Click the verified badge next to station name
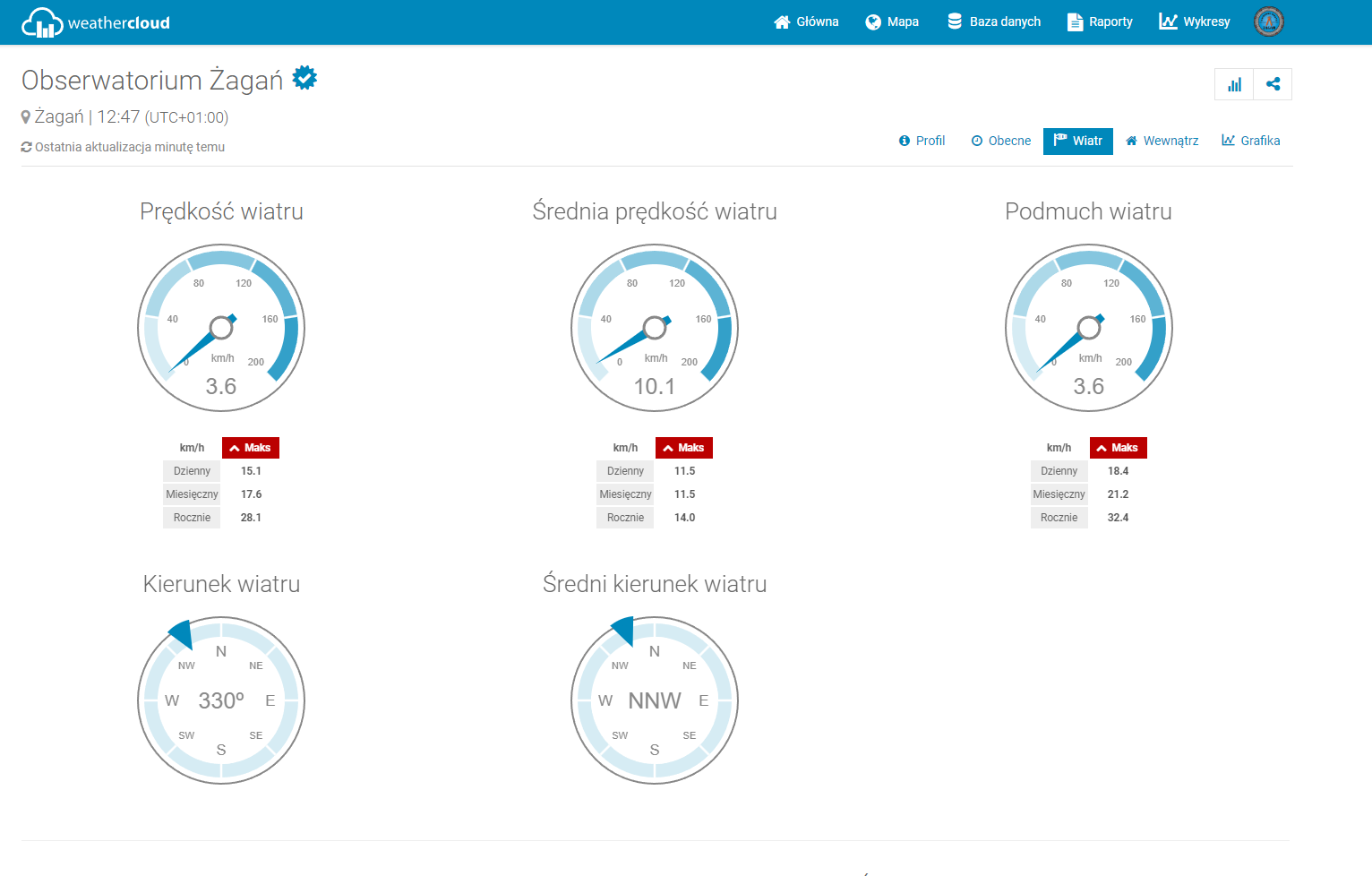Viewport: 1372px width, 876px height. (x=305, y=79)
